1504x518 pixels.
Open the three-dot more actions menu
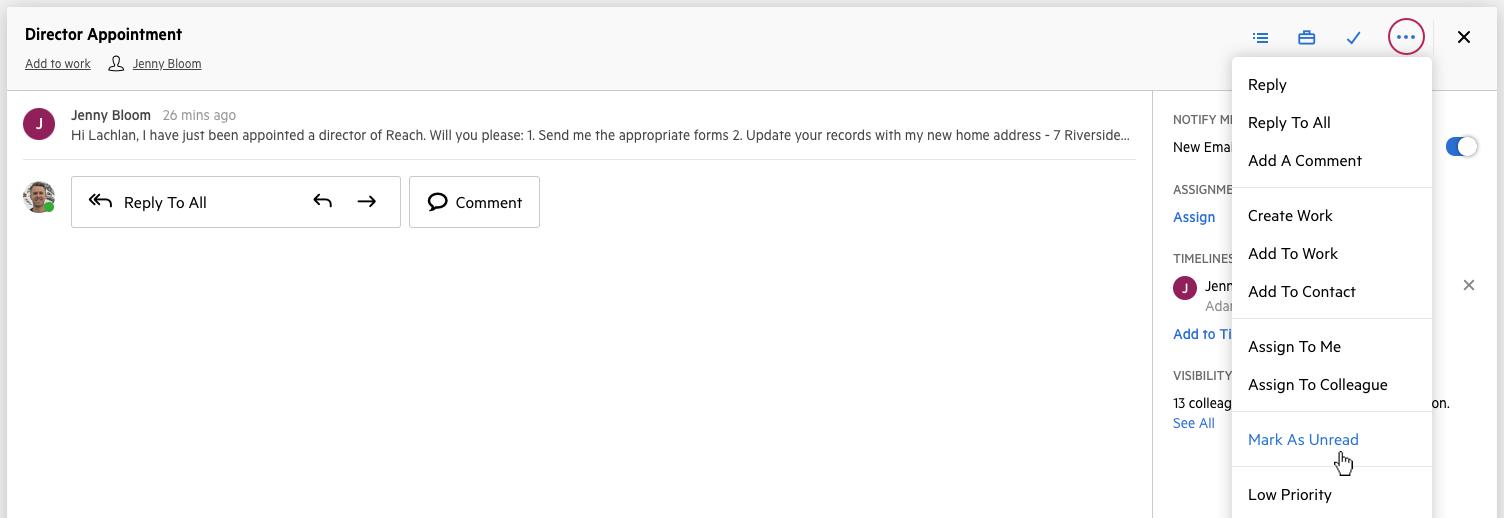click(1405, 38)
